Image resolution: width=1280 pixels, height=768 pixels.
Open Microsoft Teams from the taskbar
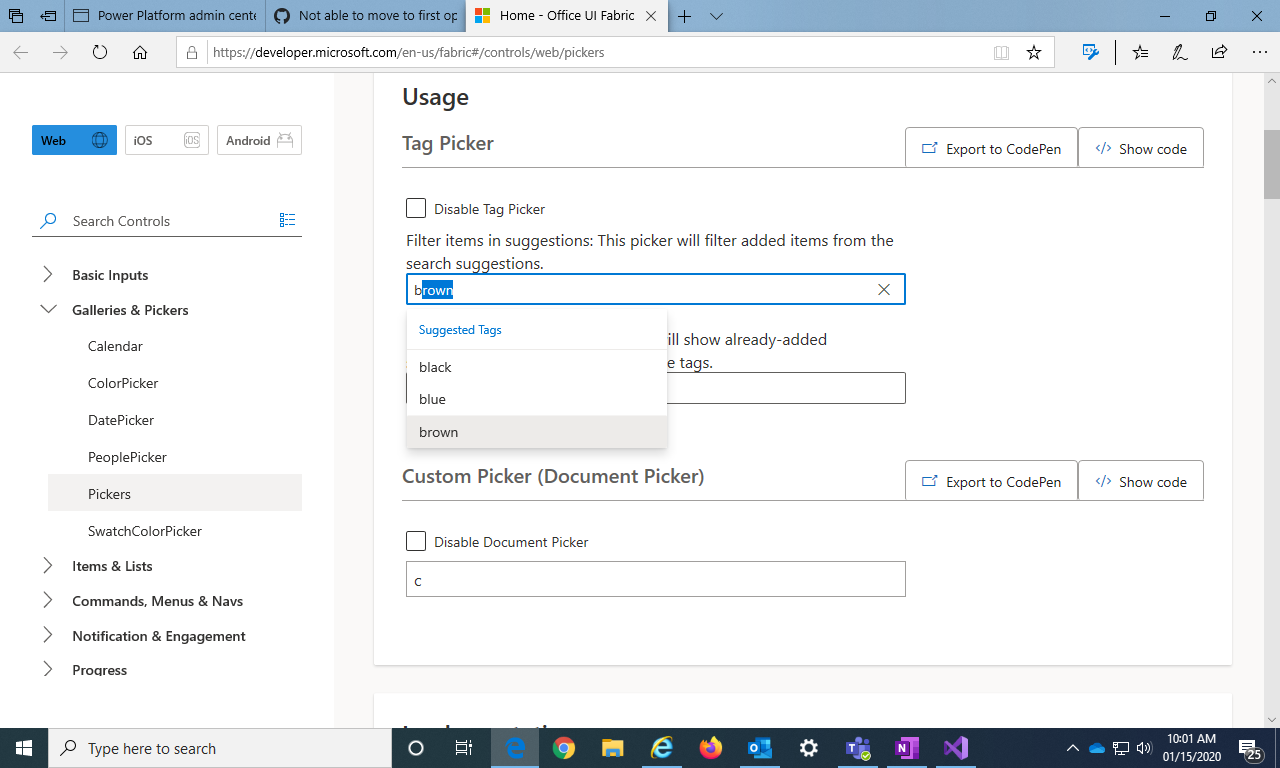click(x=857, y=748)
